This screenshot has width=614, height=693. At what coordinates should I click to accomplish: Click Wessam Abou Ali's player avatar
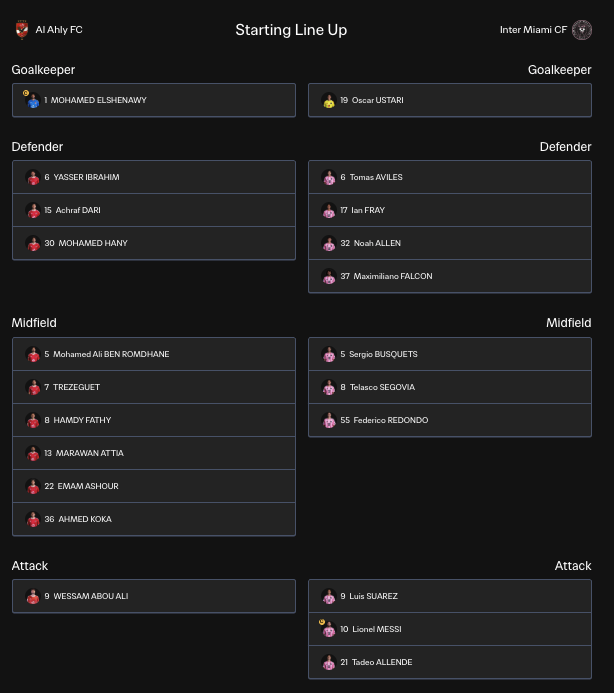[x=33, y=596]
